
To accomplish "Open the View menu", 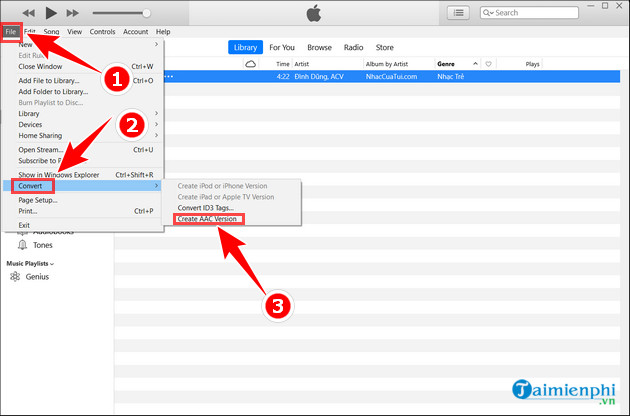I will click(74, 32).
